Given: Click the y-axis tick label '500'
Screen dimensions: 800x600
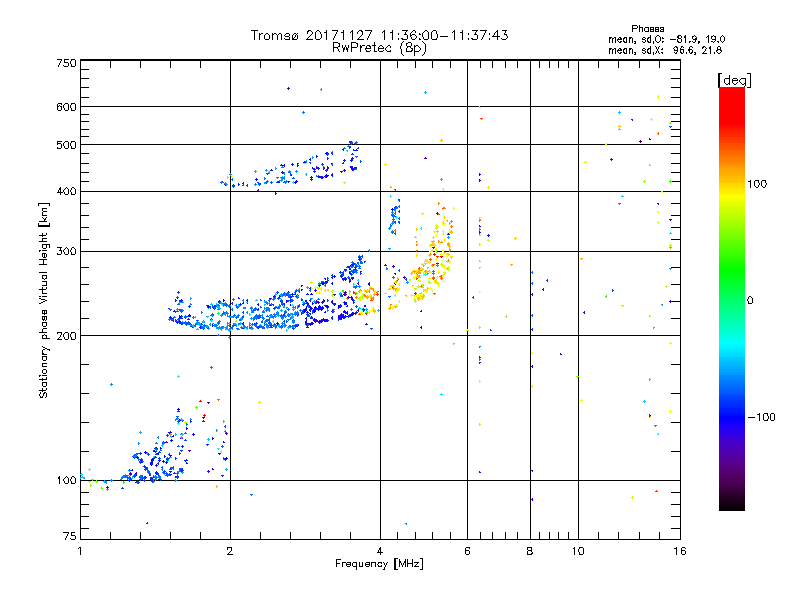Looking at the screenshot, I should point(67,145).
